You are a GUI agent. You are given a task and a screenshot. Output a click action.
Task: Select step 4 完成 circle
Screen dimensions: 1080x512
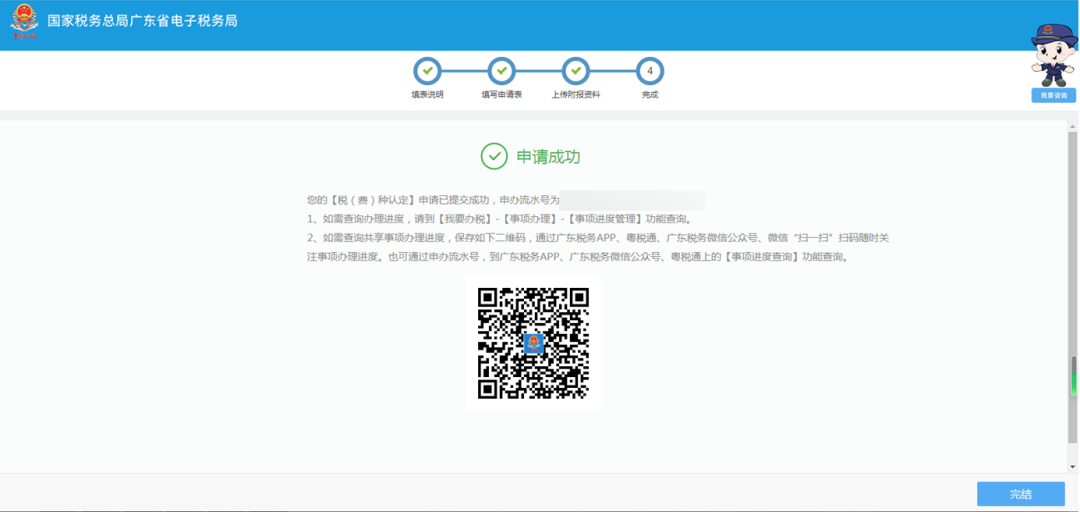point(650,70)
